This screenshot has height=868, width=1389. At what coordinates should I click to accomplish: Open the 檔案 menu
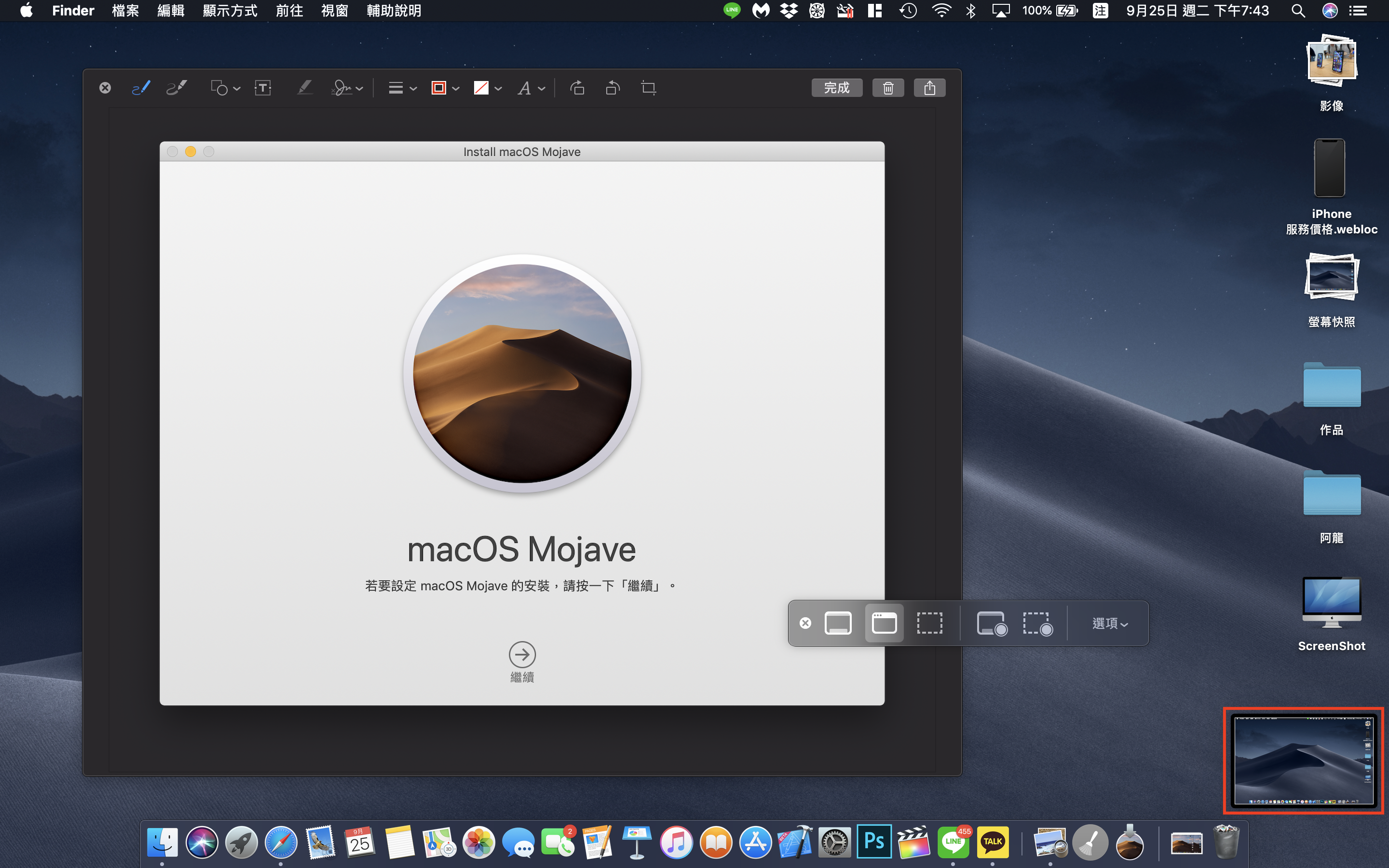[125, 10]
